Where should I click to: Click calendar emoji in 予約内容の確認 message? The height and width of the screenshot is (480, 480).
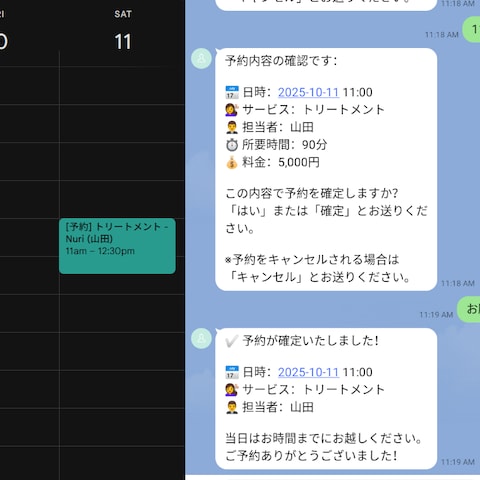tap(232, 92)
